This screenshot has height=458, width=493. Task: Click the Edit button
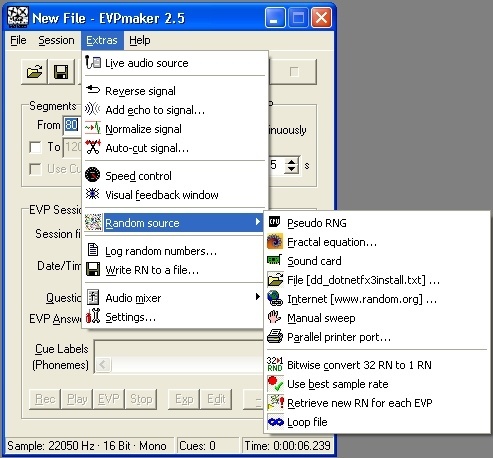(x=216, y=399)
